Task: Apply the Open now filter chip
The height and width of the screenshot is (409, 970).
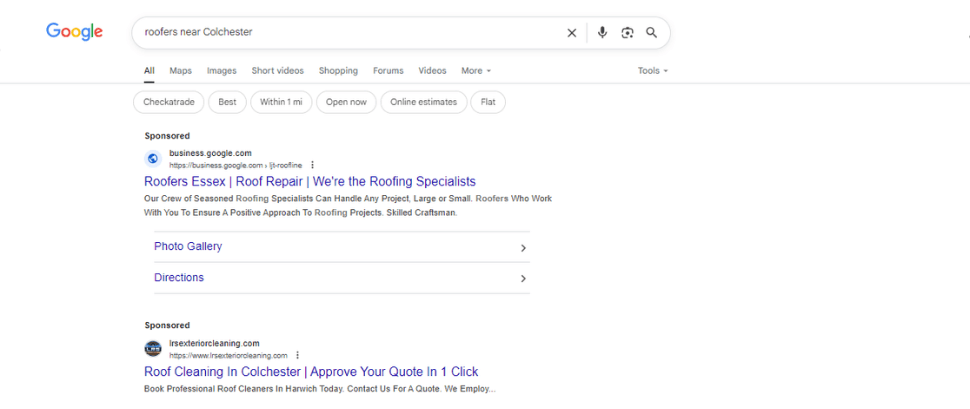Action: point(346,102)
